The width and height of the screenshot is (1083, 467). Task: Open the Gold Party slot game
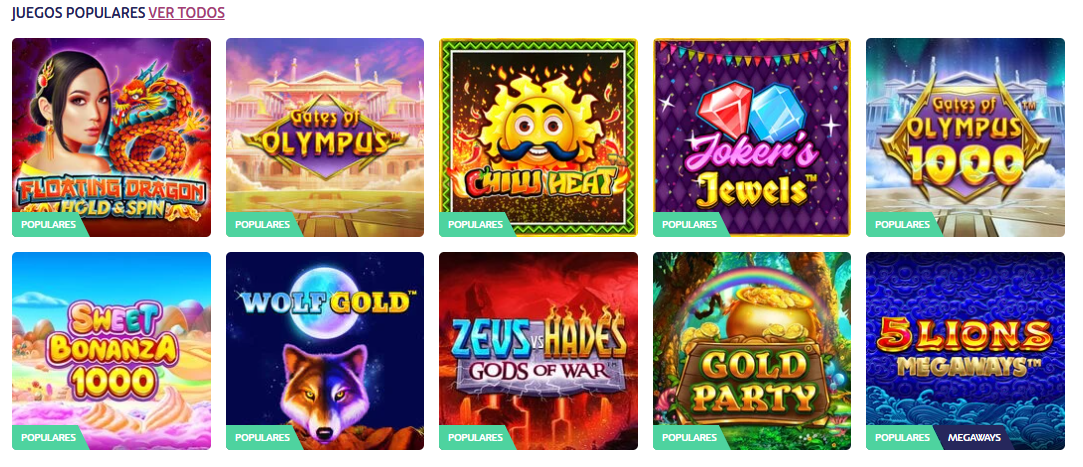751,351
